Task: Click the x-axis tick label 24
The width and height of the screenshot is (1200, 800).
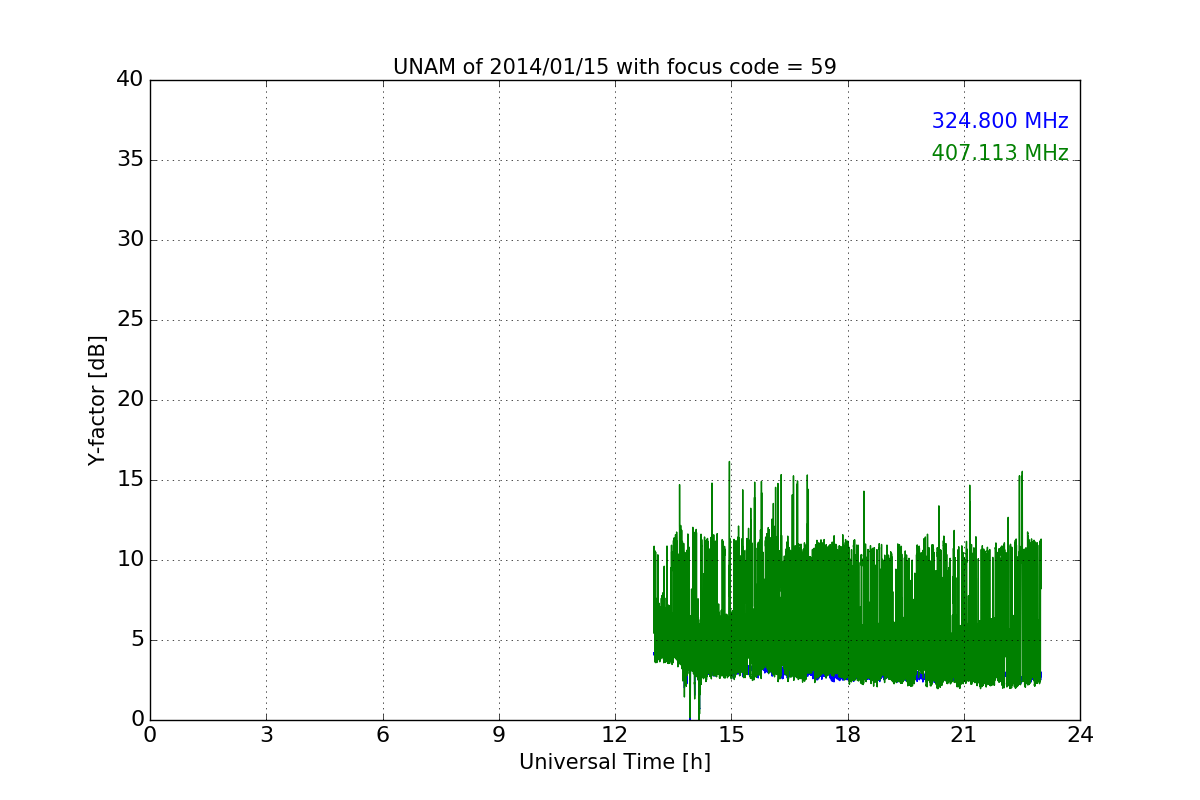Action: 1080,735
